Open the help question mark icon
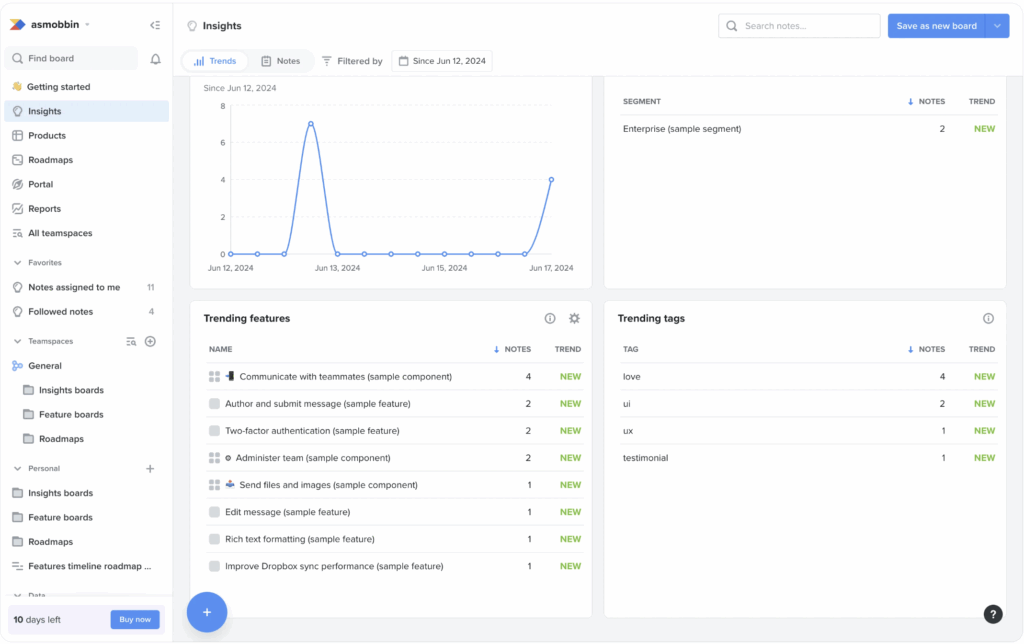This screenshot has width=1024, height=644. pyautogui.click(x=992, y=614)
